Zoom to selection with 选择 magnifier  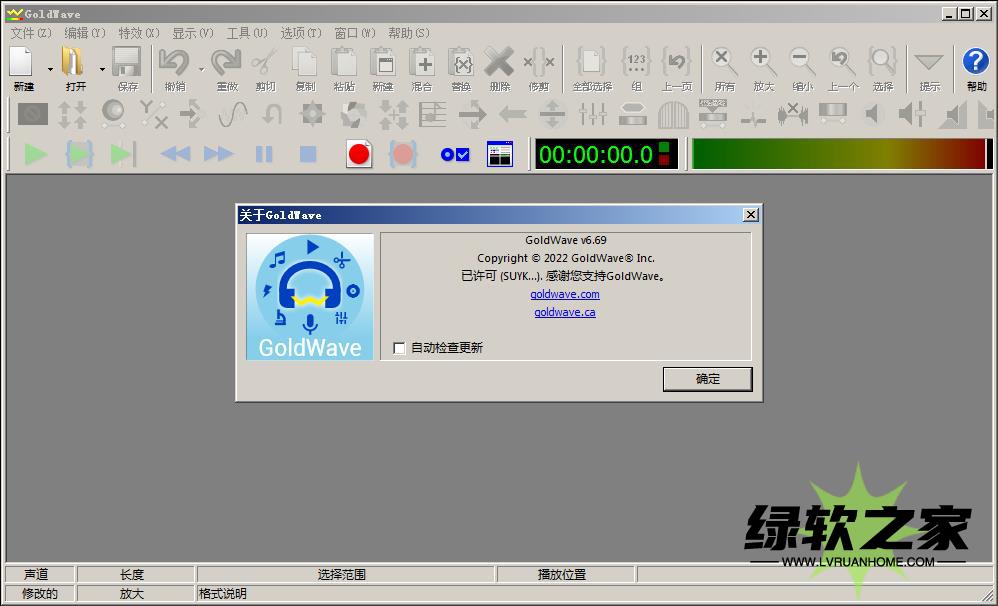(883, 62)
